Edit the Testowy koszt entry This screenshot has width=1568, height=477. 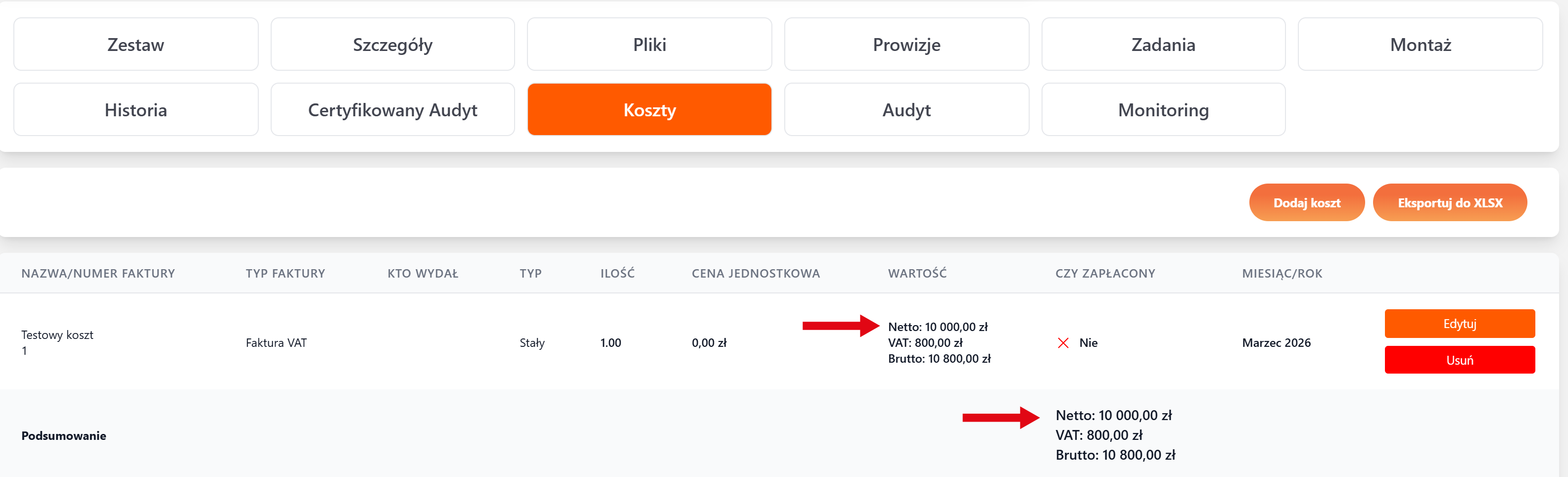[x=1459, y=324]
